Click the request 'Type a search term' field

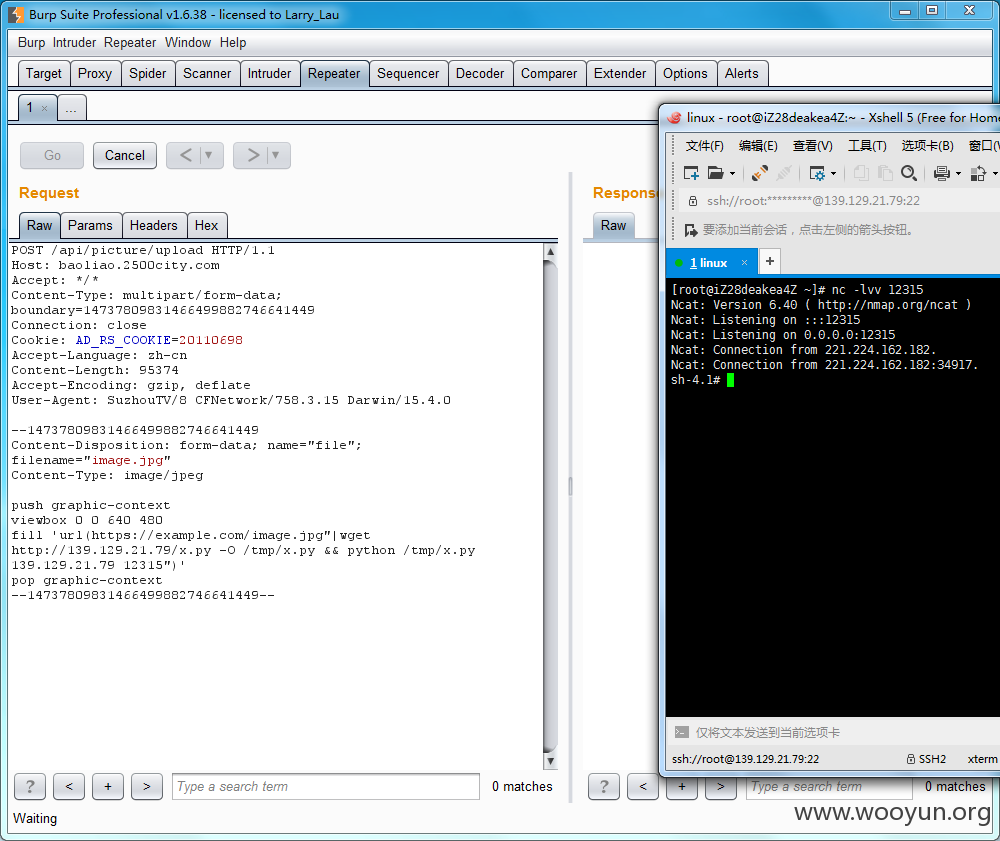[x=325, y=787]
